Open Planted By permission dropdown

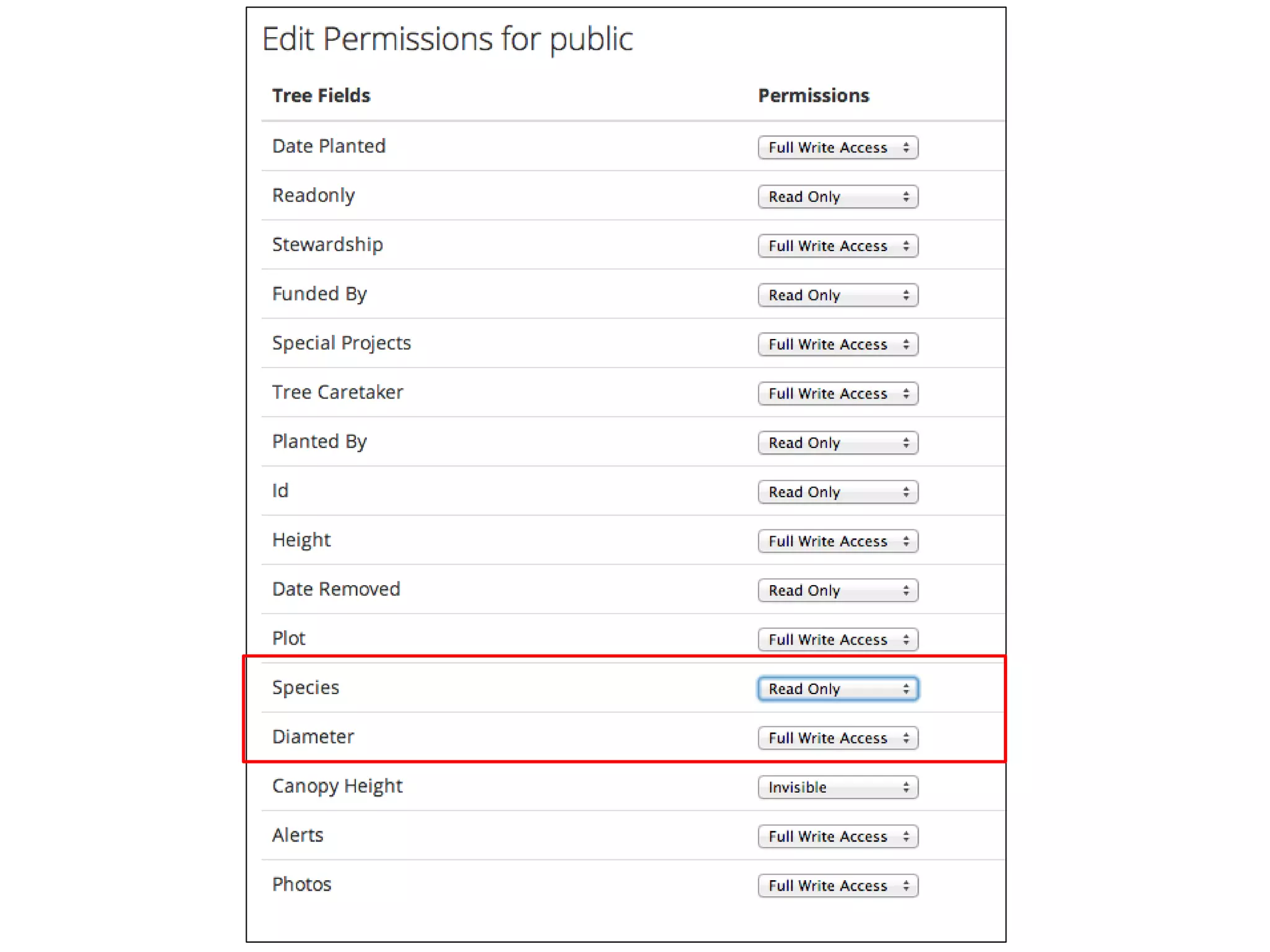[x=837, y=443]
